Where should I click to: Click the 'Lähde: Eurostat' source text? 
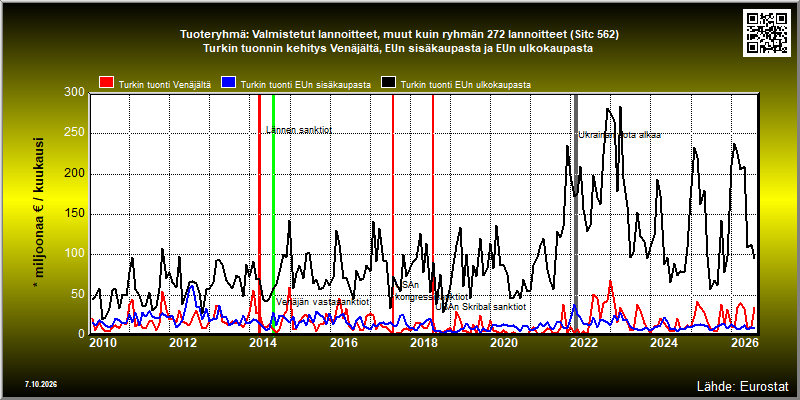[x=742, y=385]
